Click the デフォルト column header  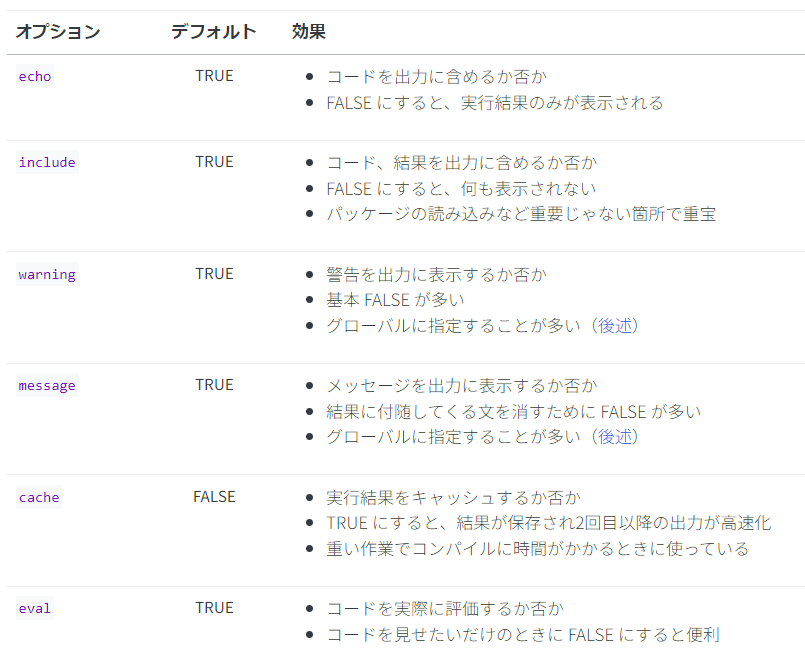(214, 32)
